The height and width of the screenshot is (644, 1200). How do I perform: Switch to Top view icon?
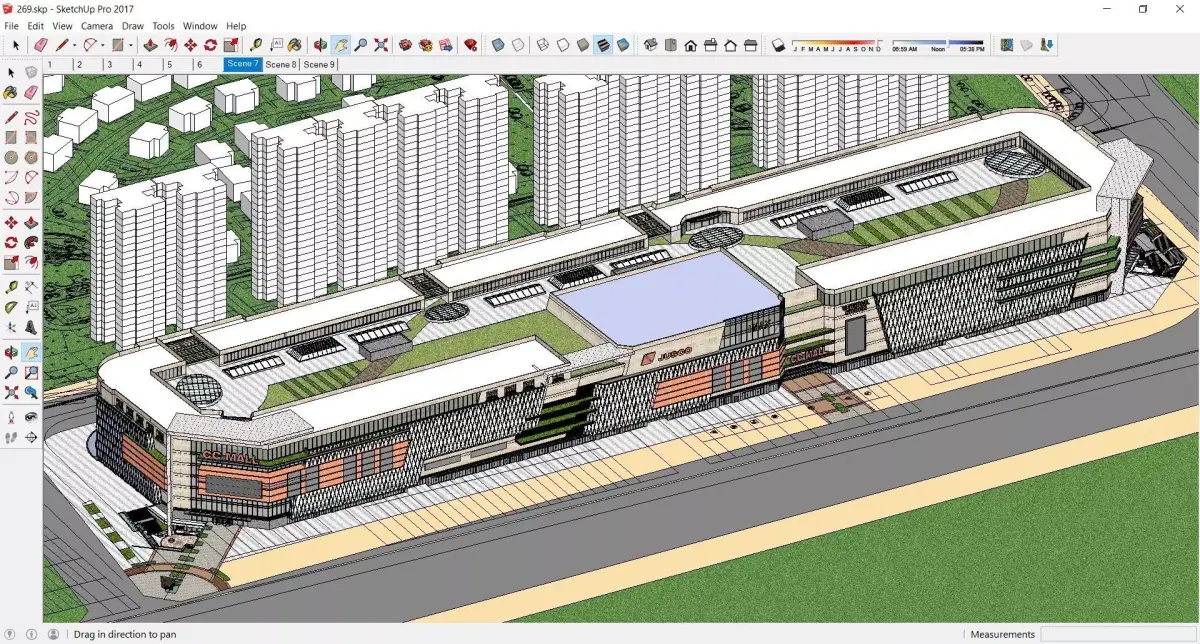click(x=670, y=45)
